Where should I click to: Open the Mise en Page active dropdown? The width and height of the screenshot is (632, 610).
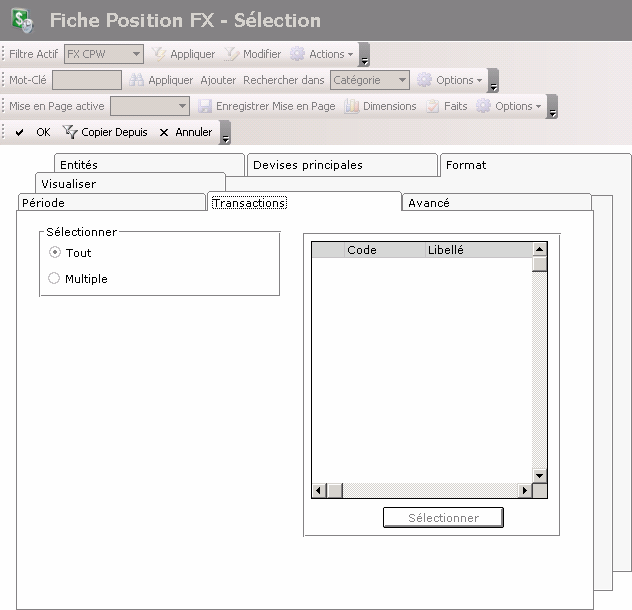click(183, 106)
